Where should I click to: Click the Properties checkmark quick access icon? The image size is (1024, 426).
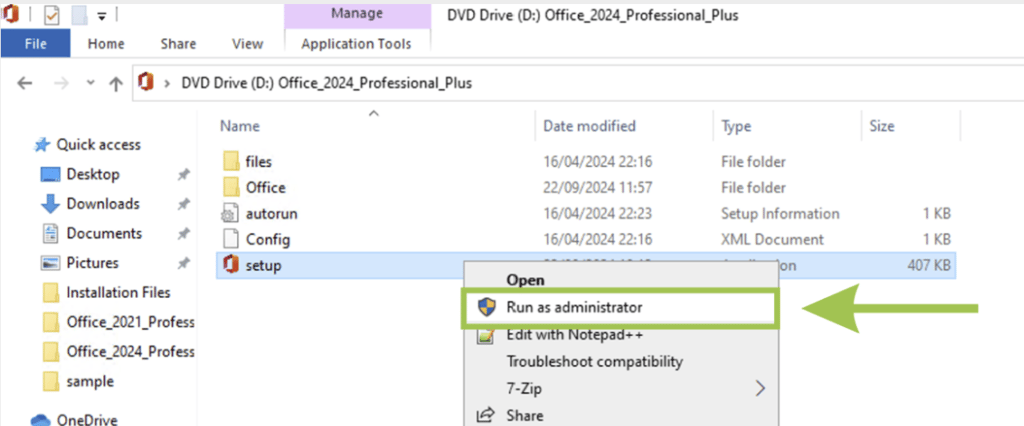tap(52, 14)
